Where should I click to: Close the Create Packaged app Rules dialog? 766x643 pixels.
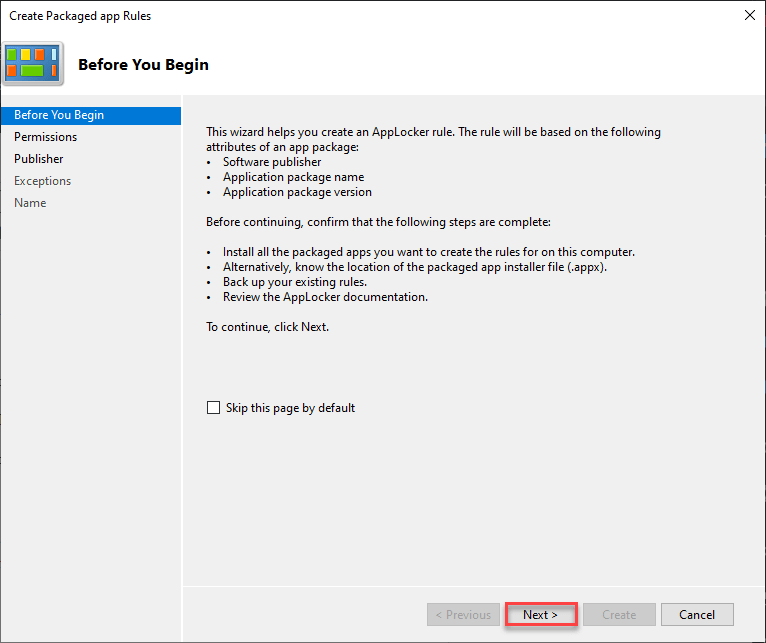coord(749,16)
